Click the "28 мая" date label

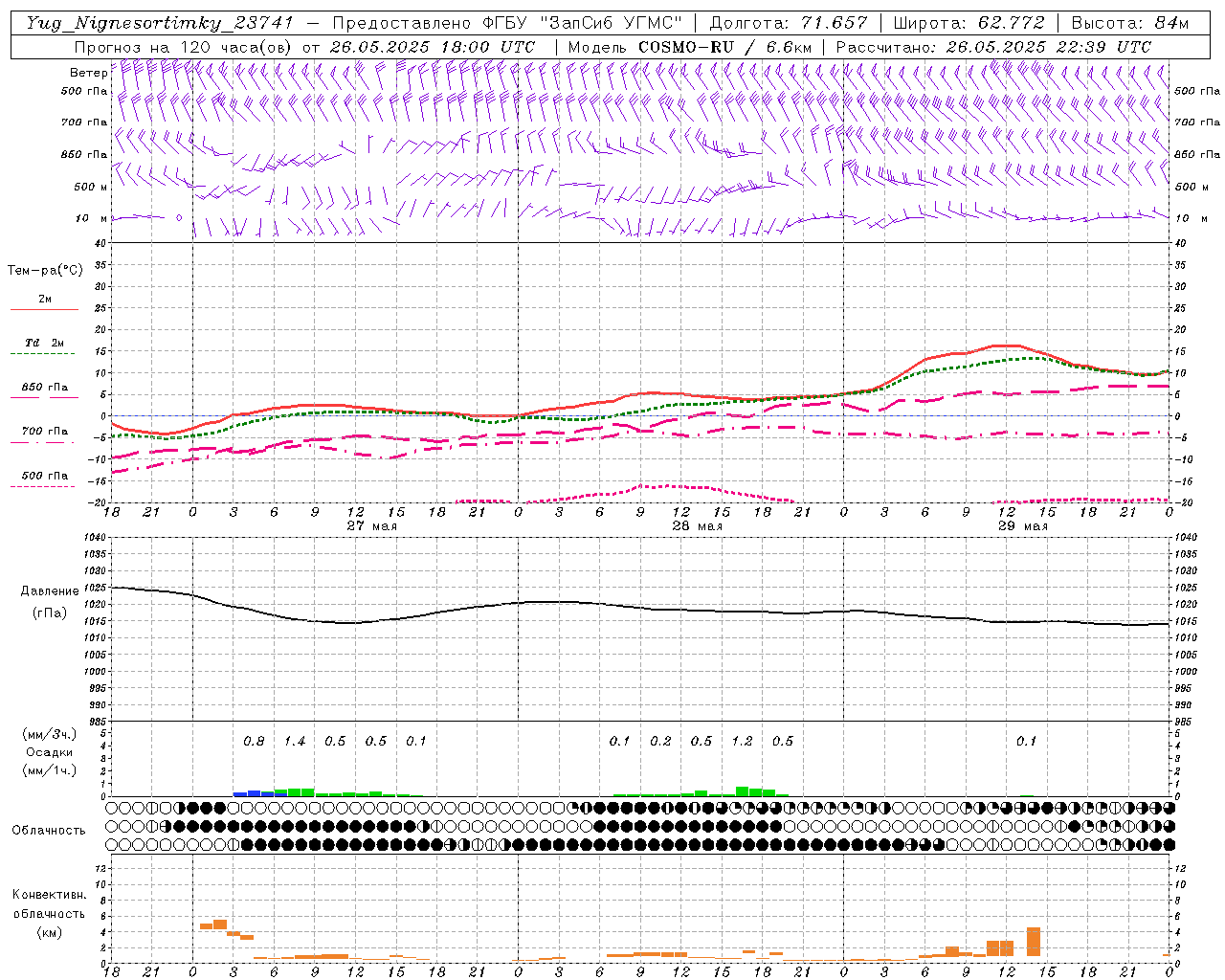click(697, 526)
